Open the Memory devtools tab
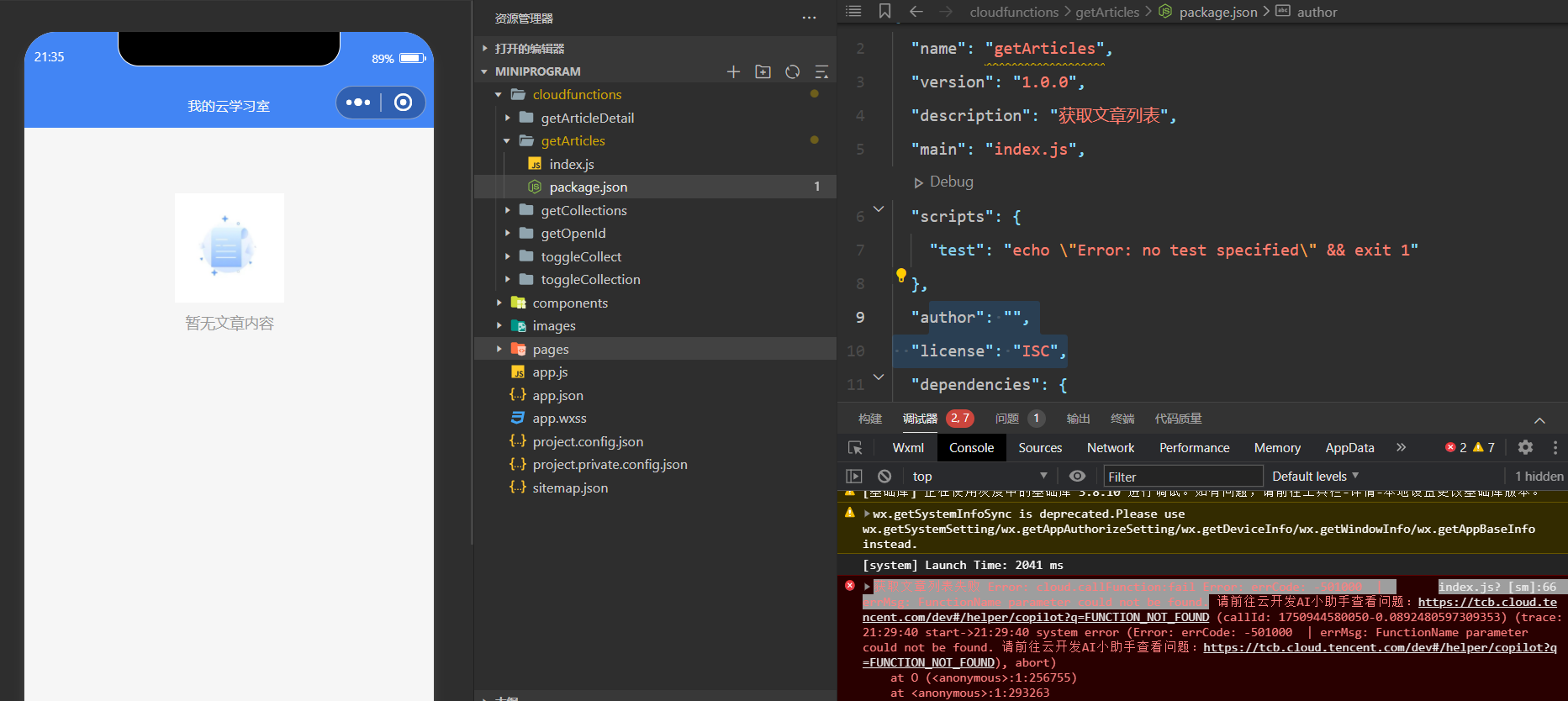This screenshot has height=701, width=1568. click(1277, 448)
